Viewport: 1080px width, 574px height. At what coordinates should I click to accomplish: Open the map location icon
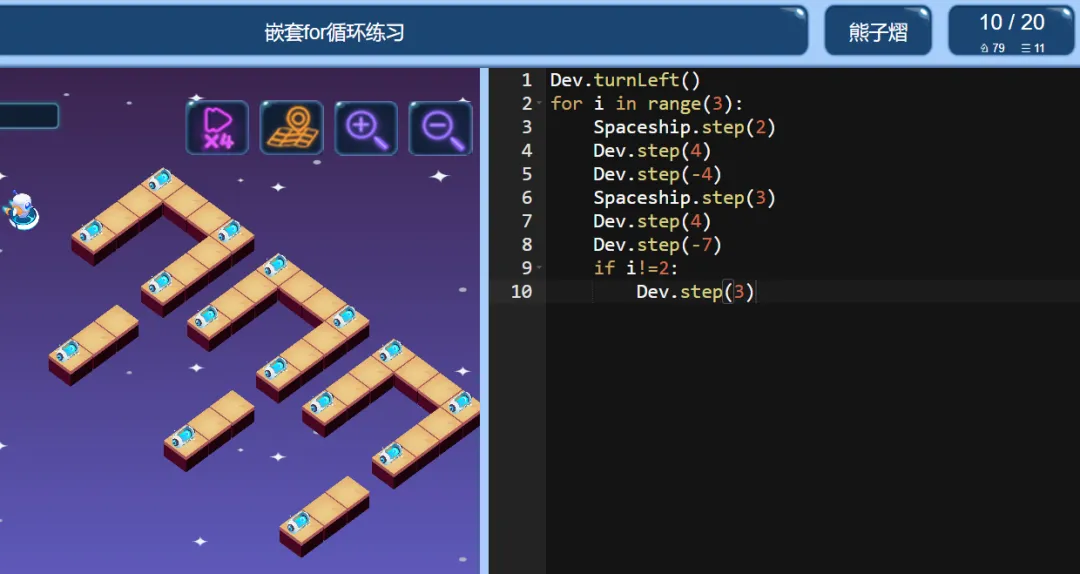[x=291, y=127]
